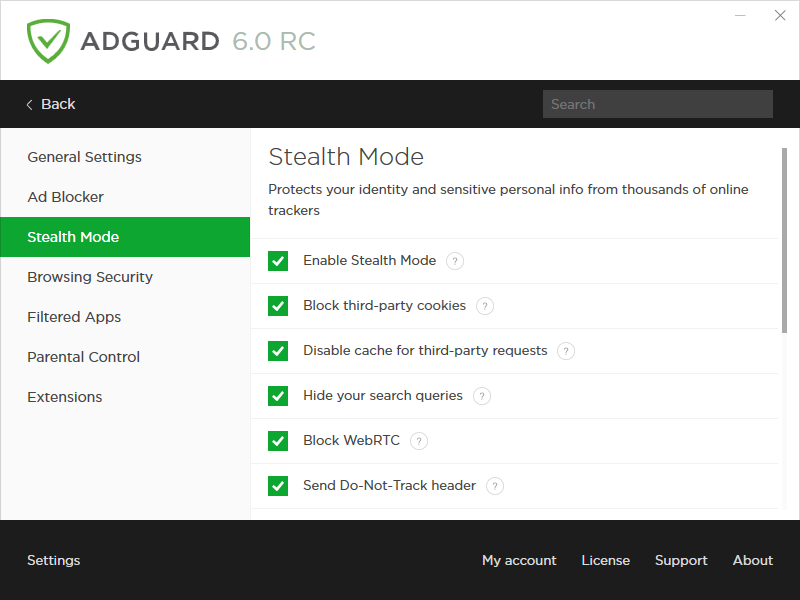The height and width of the screenshot is (600, 800).
Task: Disable the Block WebRTC checkbox
Action: pyautogui.click(x=278, y=440)
